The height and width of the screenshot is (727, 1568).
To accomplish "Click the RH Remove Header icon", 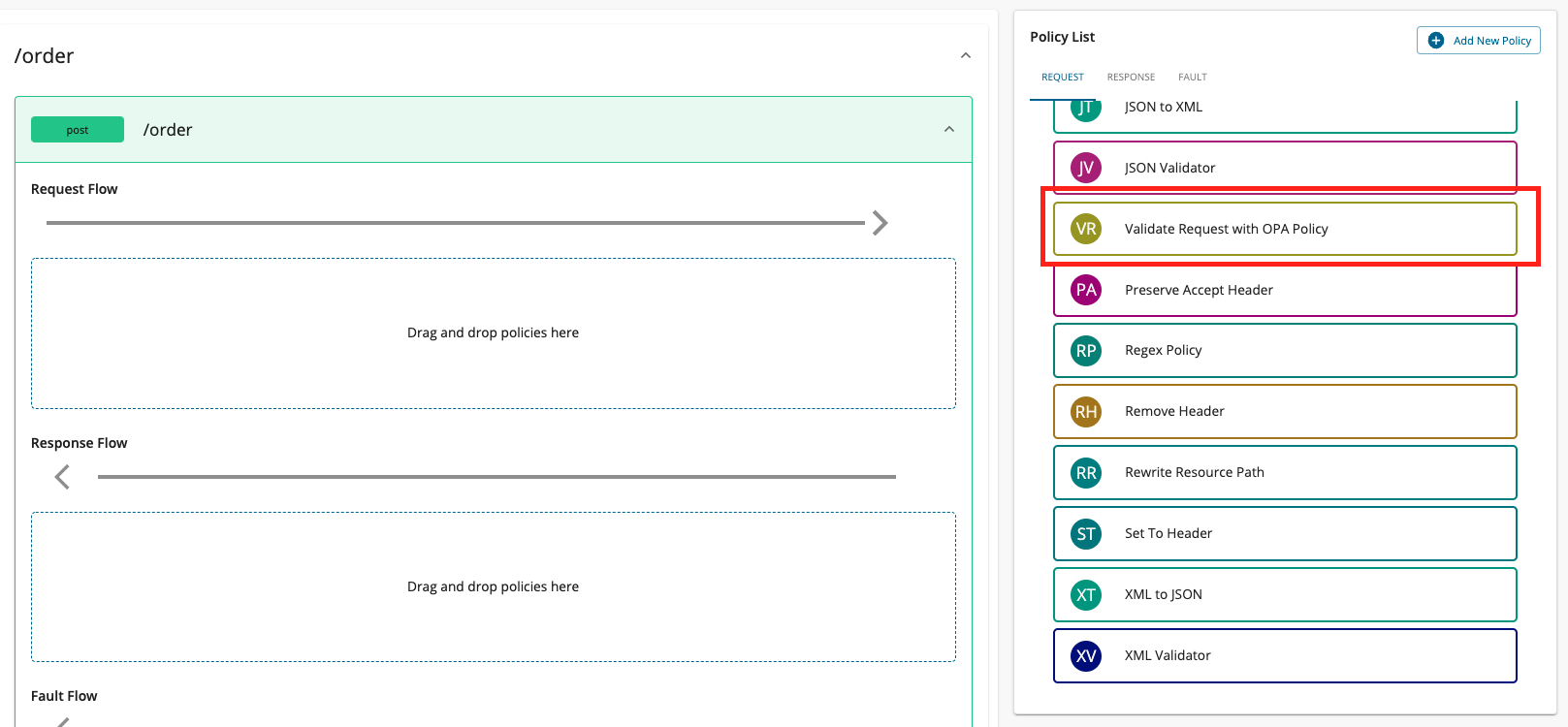I will pos(1086,412).
